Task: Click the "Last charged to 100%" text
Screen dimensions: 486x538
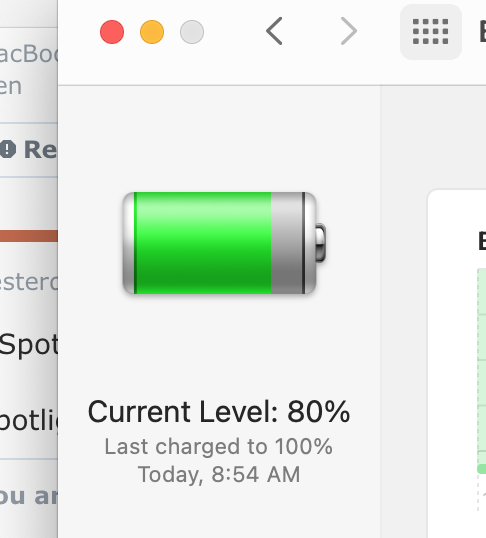Action: point(219,446)
